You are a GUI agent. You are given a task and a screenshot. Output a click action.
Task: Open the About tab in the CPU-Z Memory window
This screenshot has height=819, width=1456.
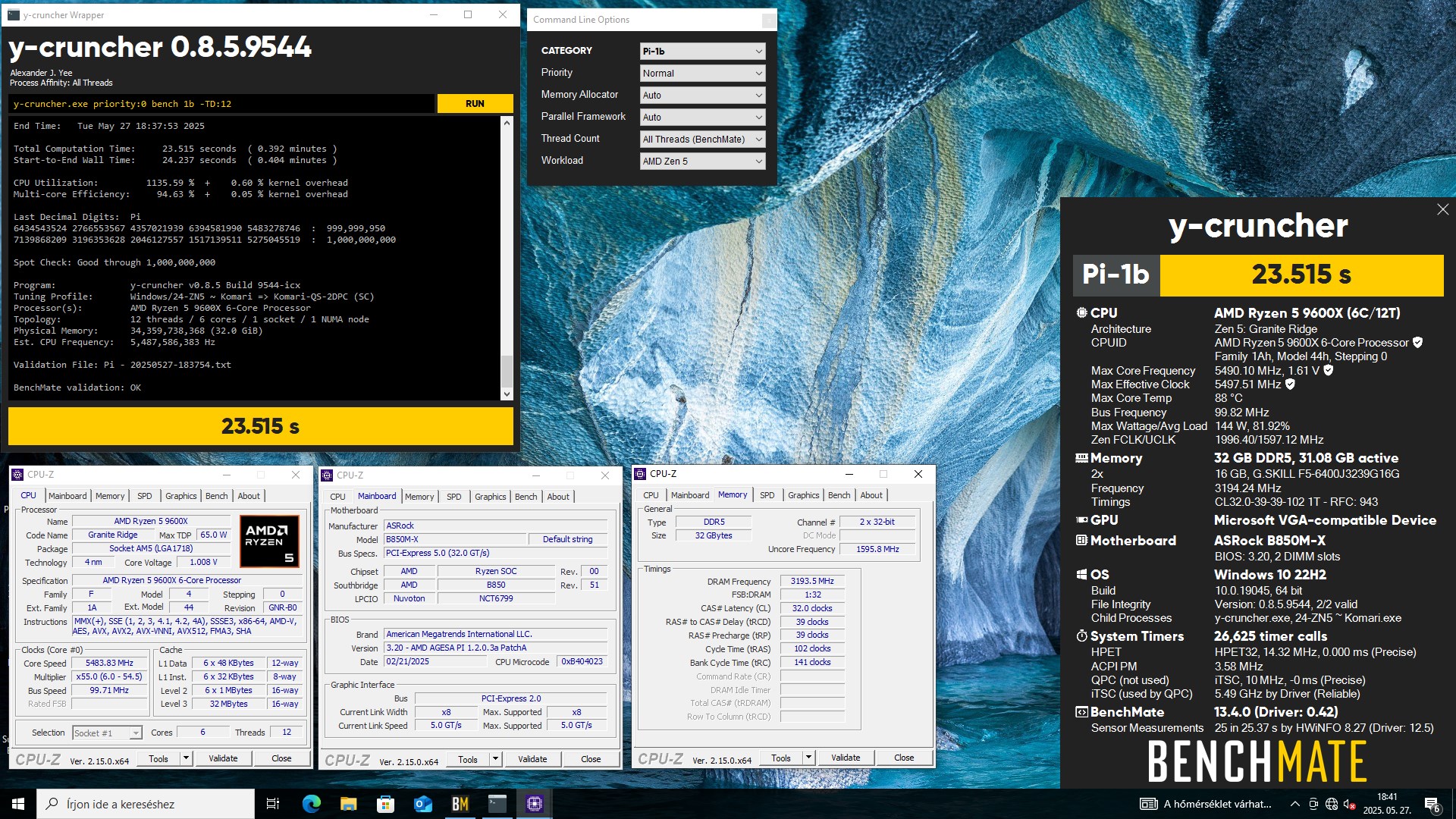(871, 495)
